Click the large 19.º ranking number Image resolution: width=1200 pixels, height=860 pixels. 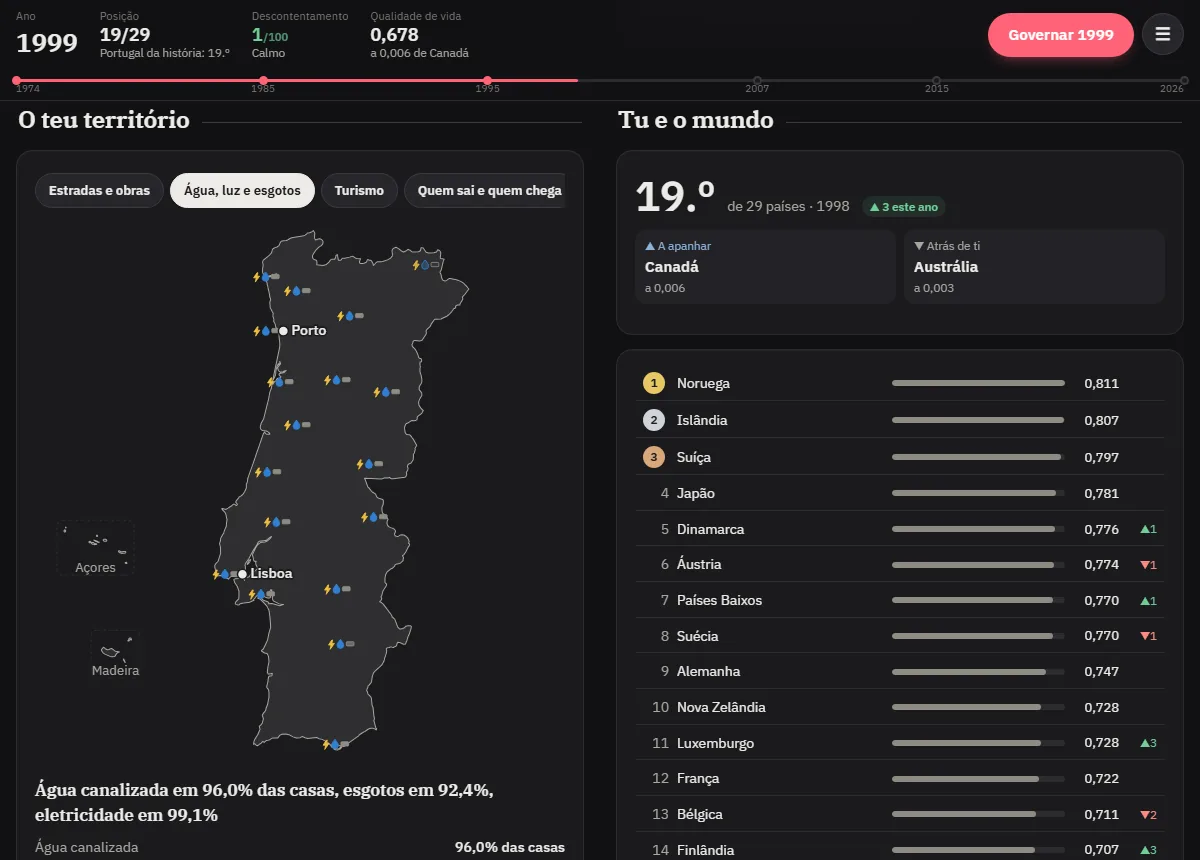pyautogui.click(x=675, y=197)
